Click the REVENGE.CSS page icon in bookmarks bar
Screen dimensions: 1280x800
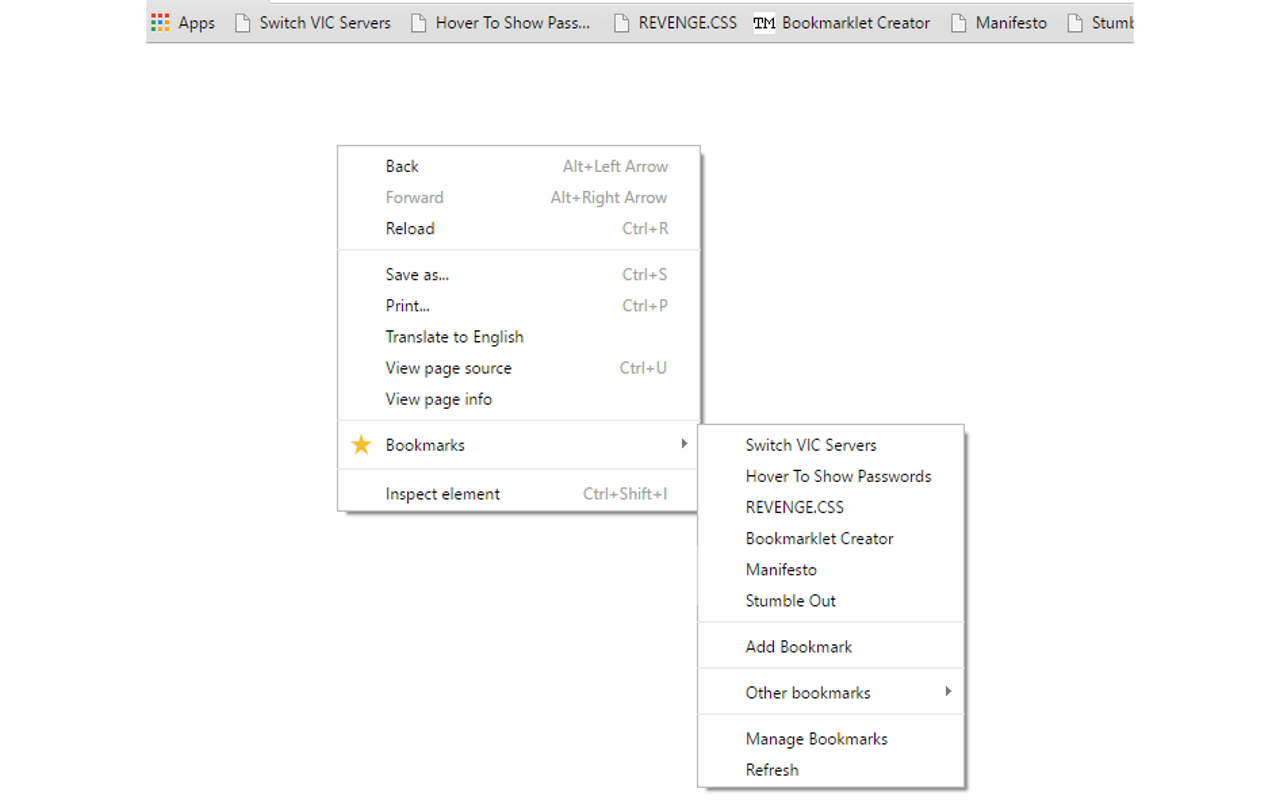pos(621,22)
